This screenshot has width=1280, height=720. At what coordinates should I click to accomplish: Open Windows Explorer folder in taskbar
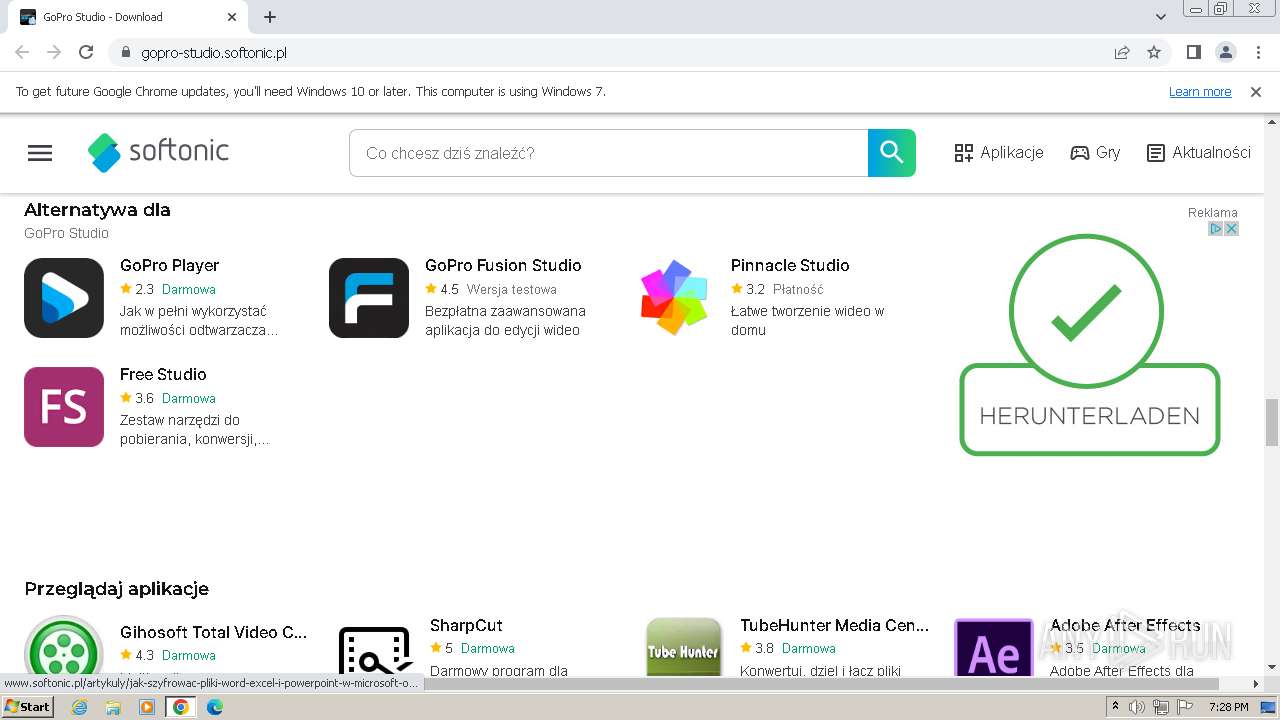(x=113, y=707)
